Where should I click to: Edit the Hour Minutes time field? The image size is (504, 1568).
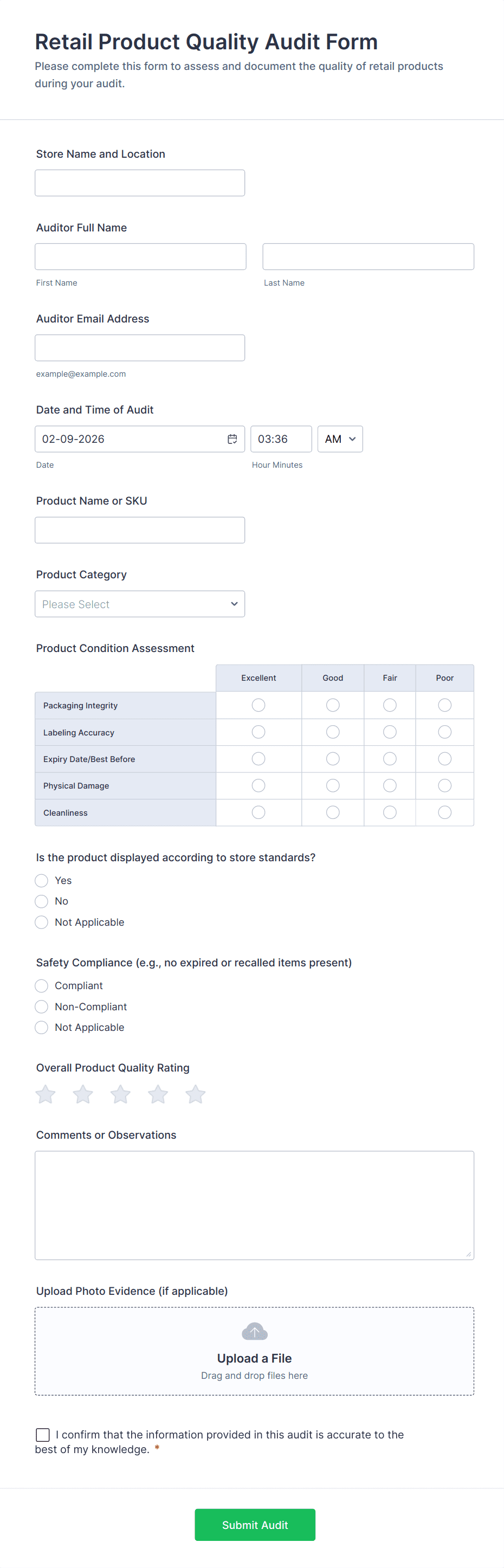tap(281, 439)
